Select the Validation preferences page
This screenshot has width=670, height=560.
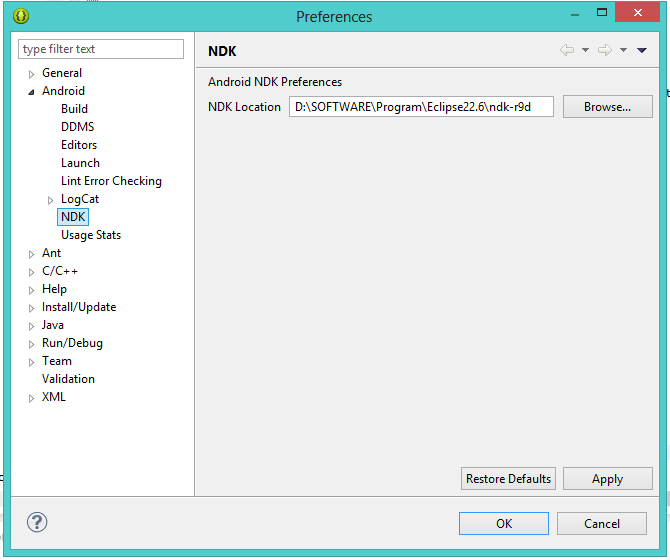click(68, 379)
